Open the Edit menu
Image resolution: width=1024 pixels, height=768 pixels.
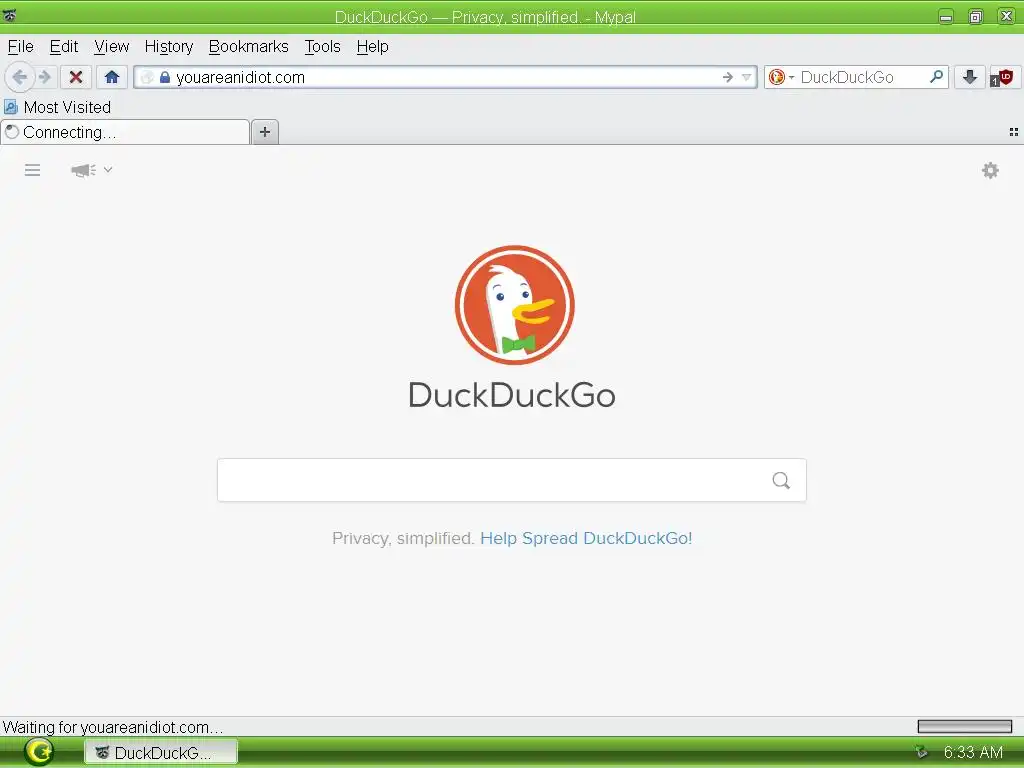(63, 46)
